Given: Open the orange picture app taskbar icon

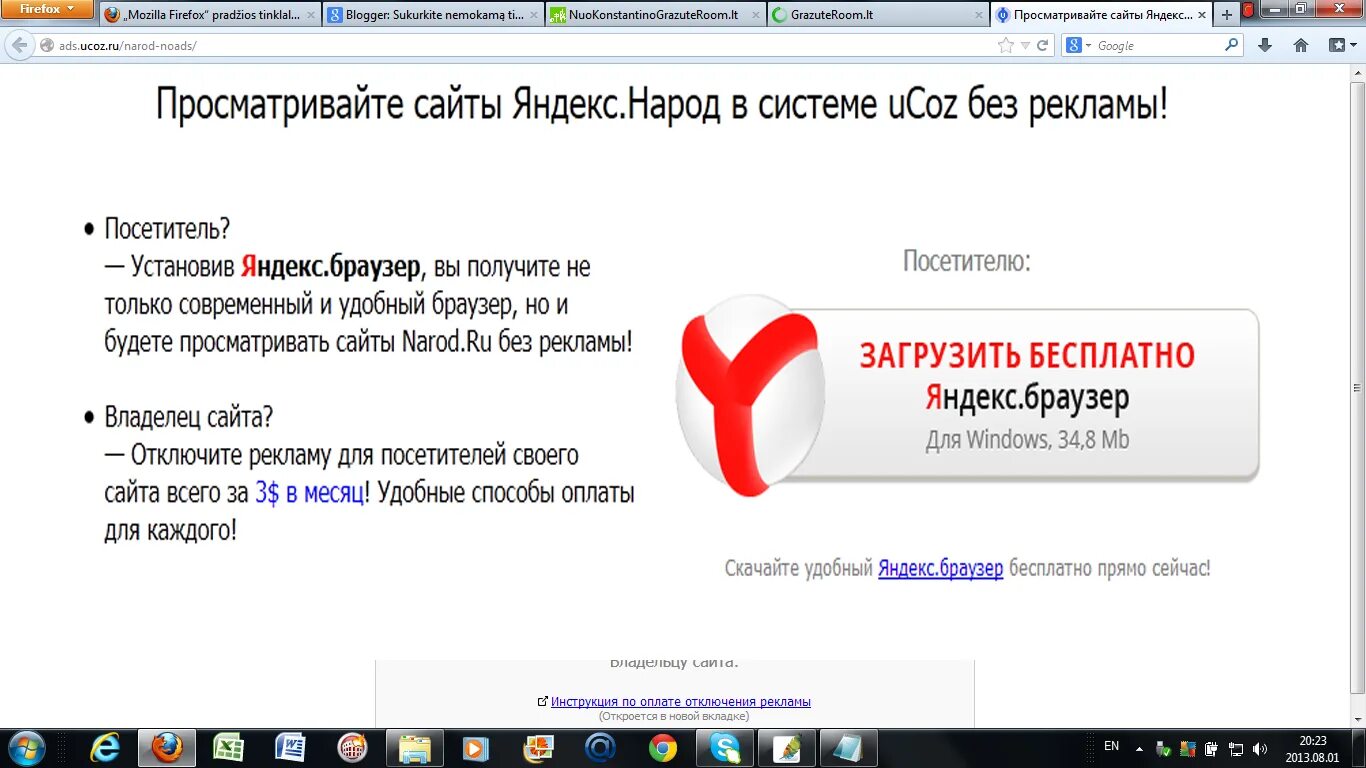Looking at the screenshot, I should [x=538, y=748].
